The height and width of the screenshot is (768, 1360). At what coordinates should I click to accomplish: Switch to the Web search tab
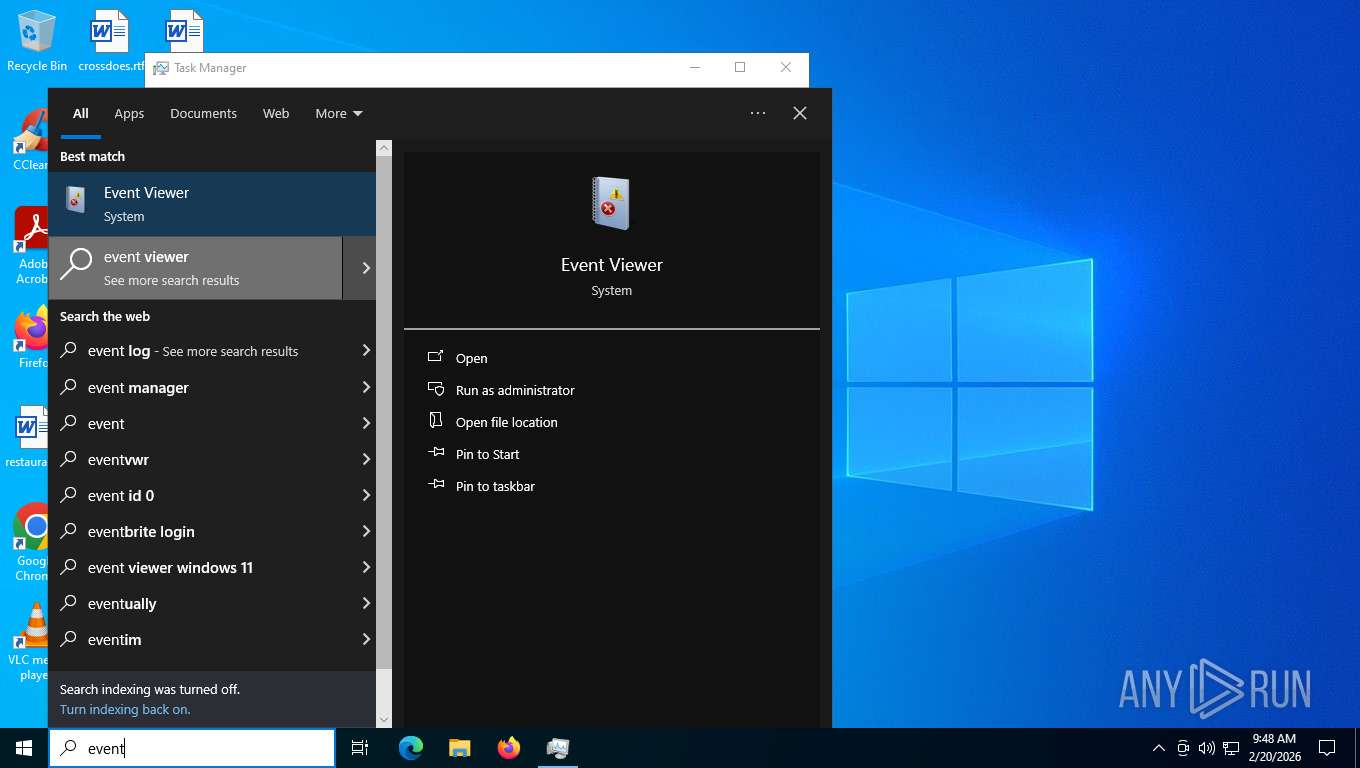coord(276,113)
